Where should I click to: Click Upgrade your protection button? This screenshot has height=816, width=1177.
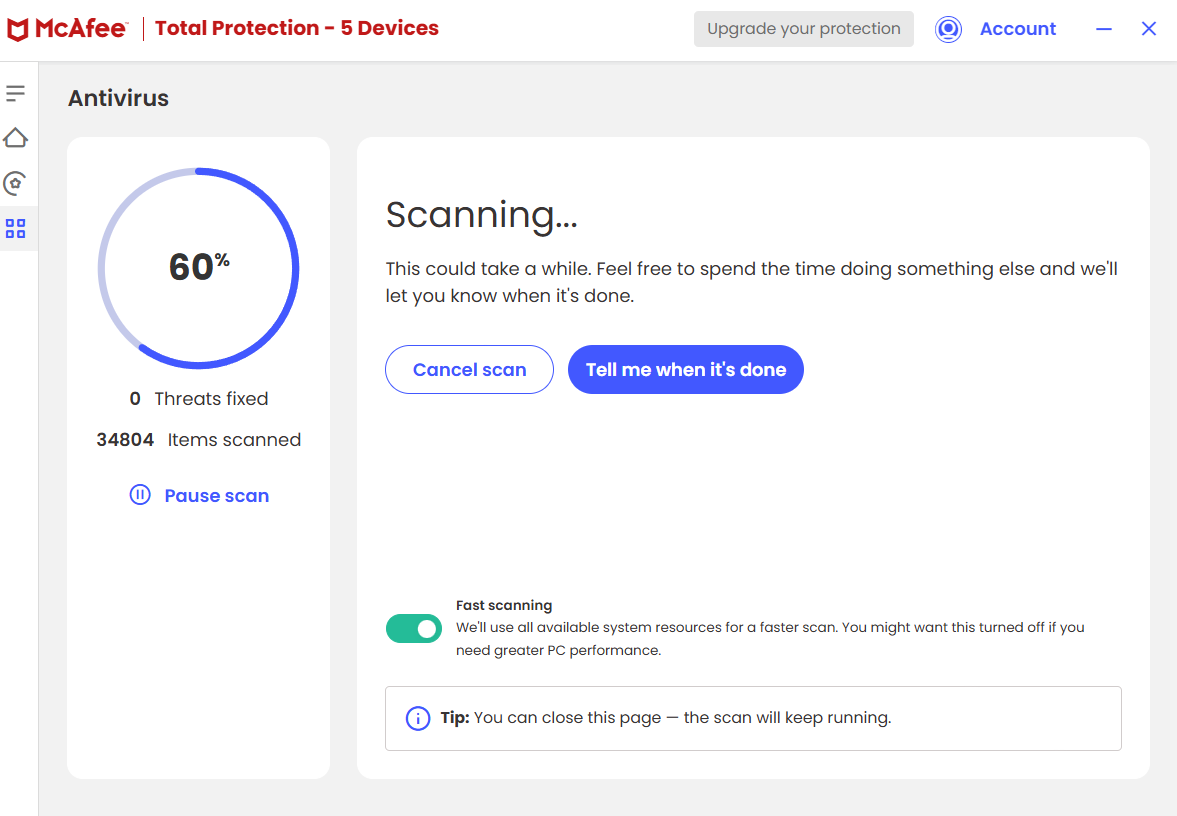(804, 29)
